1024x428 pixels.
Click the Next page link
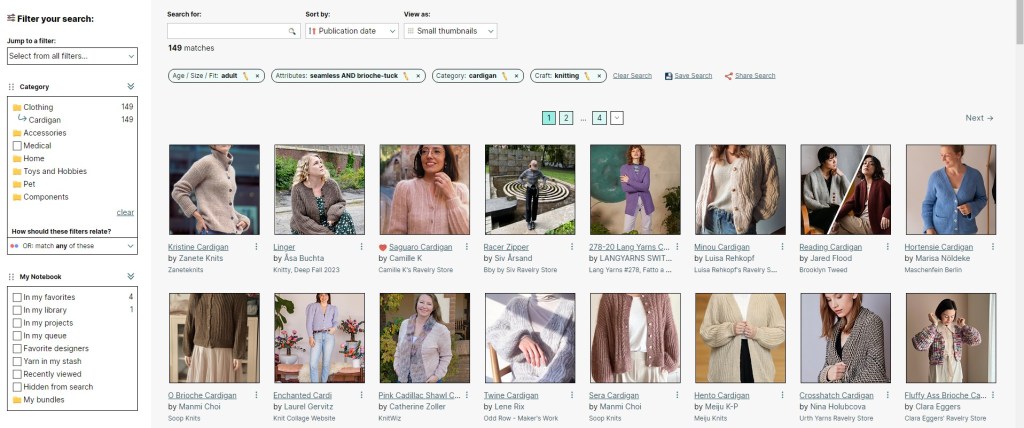tap(980, 118)
